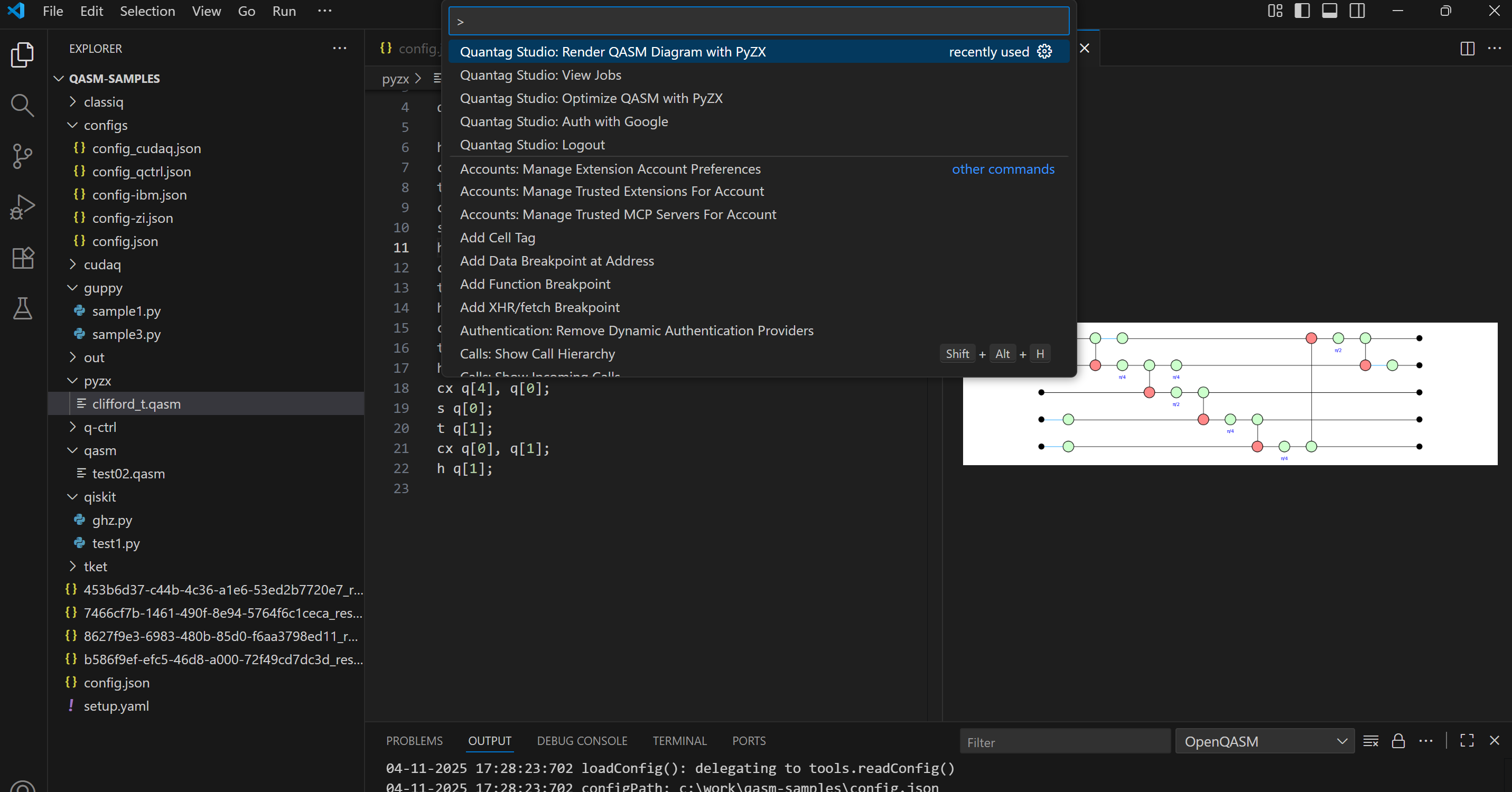Screen dimensions: 1512x792
Task: Click the split editor right icon
Action: [1467, 49]
